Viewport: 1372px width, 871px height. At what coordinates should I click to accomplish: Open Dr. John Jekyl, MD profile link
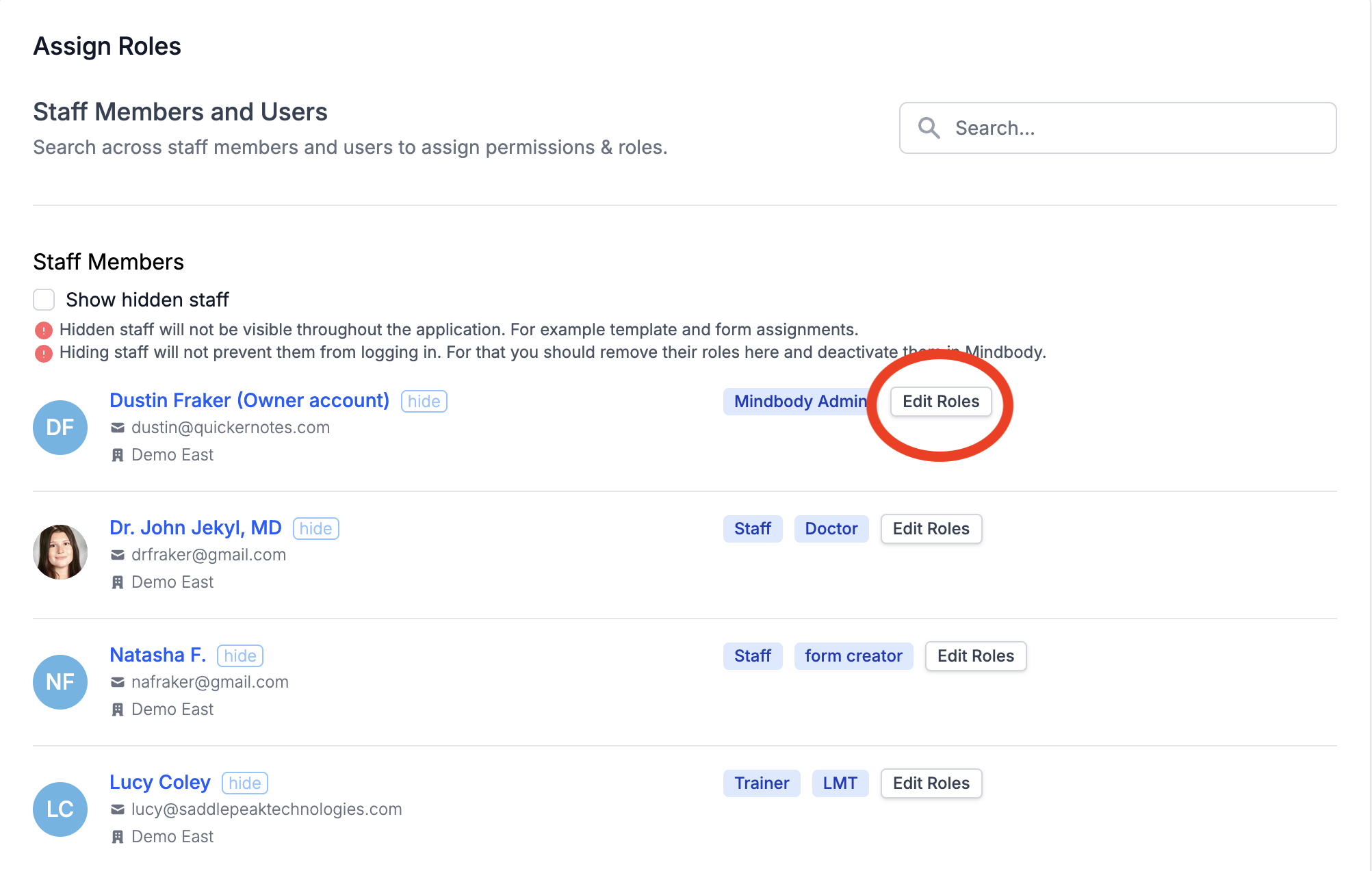coord(196,528)
